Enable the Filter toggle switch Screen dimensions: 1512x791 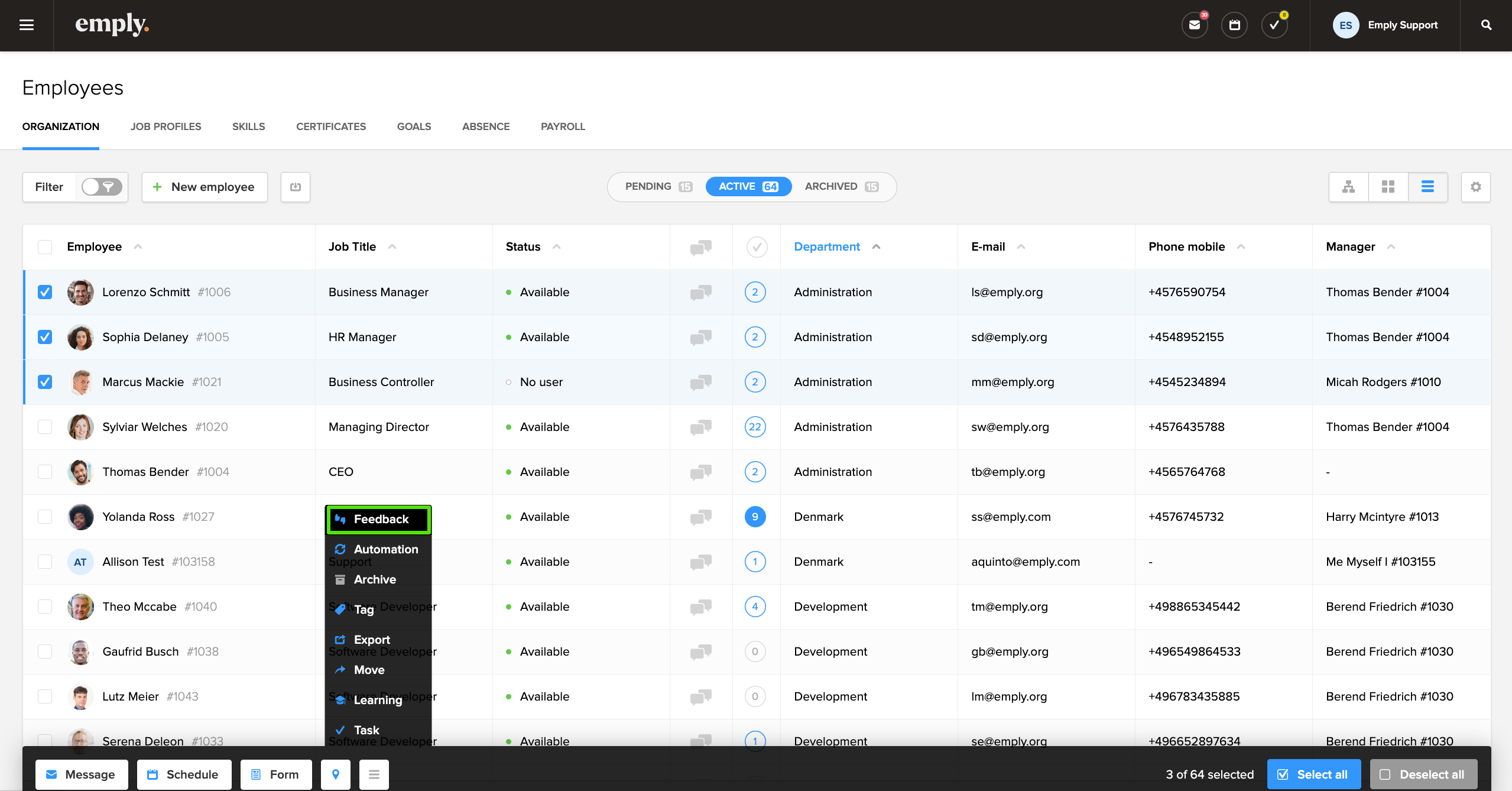(x=101, y=186)
